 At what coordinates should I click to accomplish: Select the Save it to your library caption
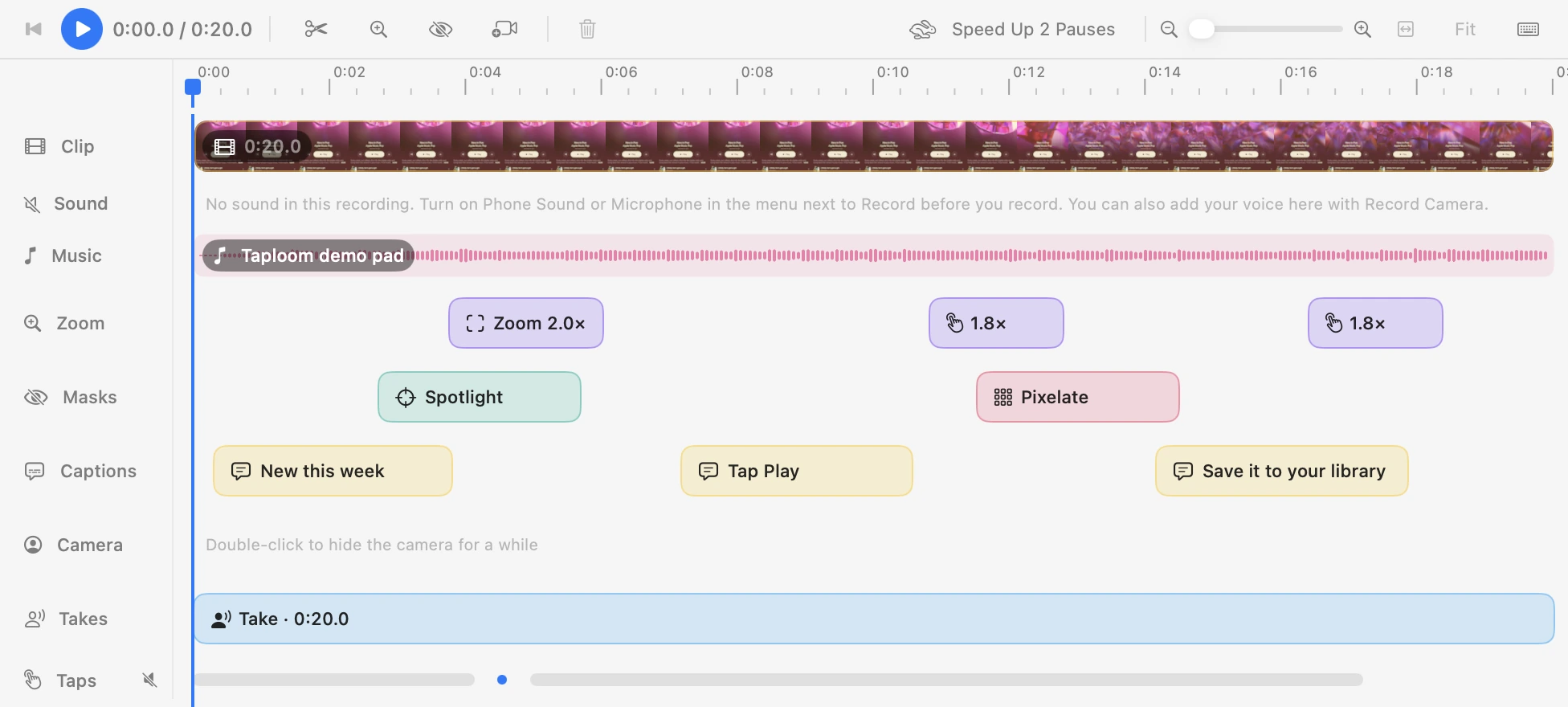[1282, 471]
